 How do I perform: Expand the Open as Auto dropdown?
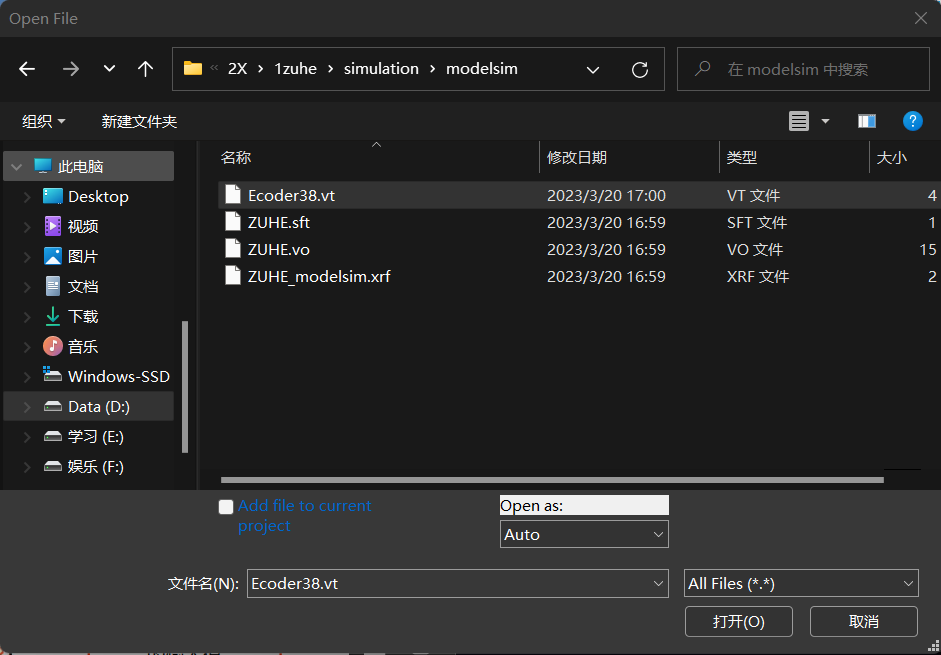click(x=584, y=535)
